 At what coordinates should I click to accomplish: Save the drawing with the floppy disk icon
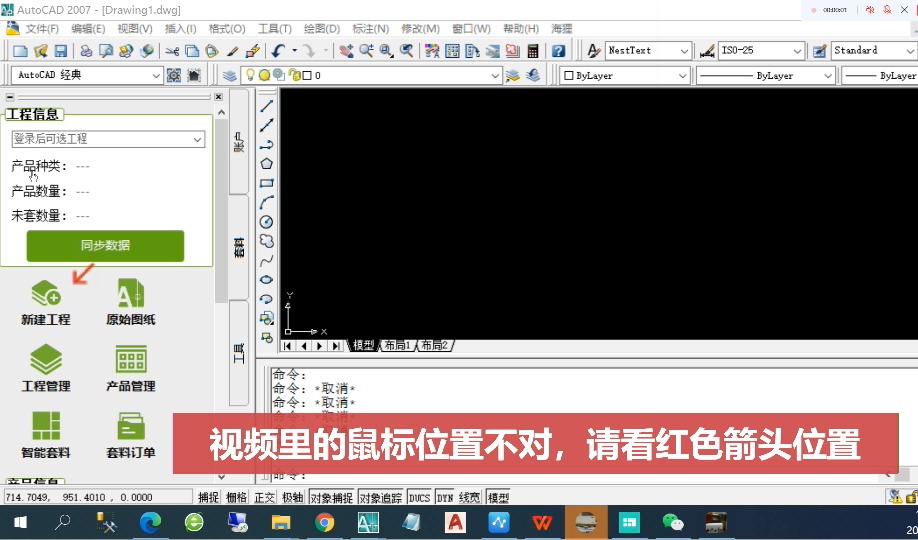point(60,51)
